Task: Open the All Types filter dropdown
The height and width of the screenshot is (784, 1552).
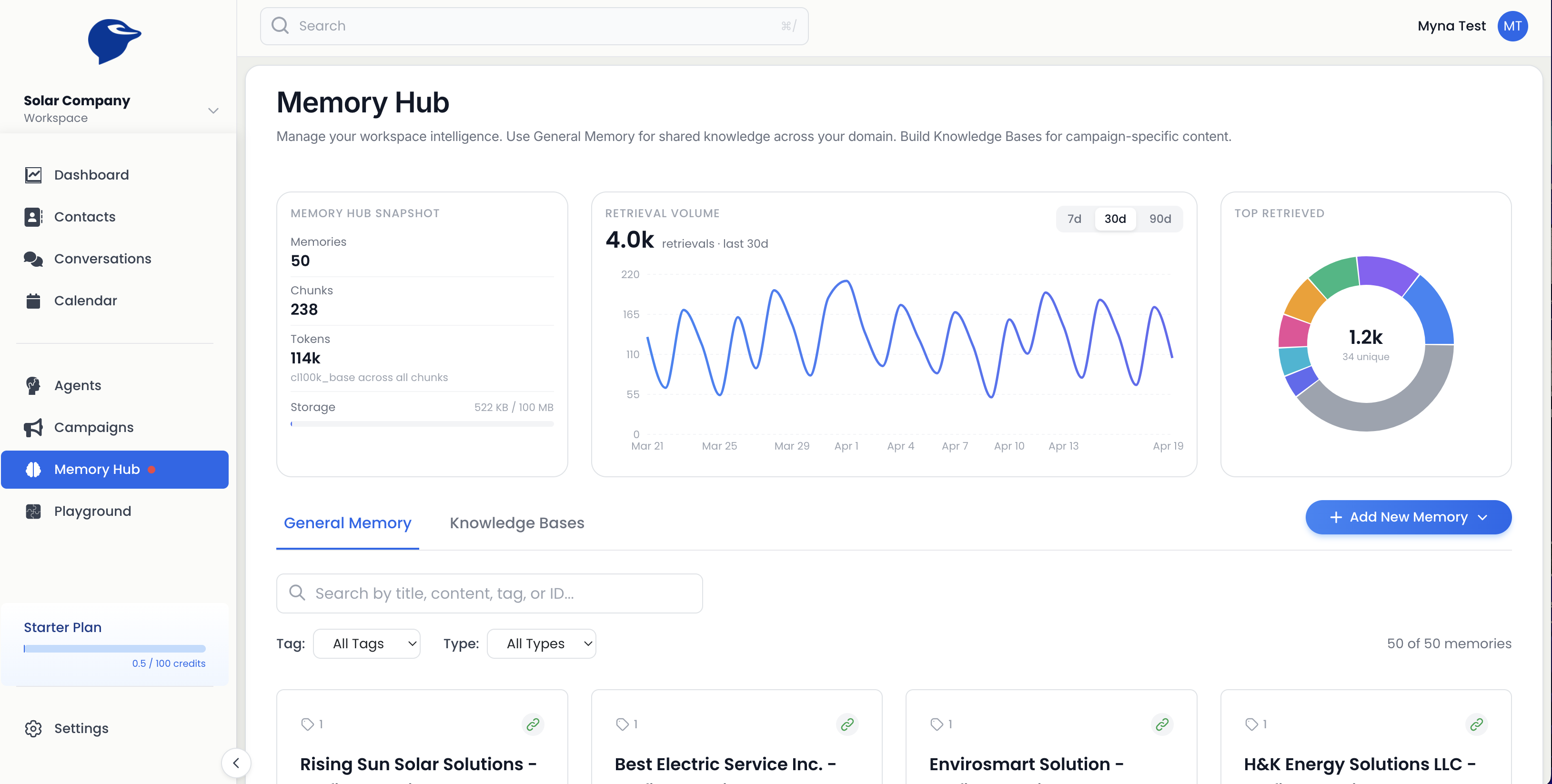Action: 541,643
